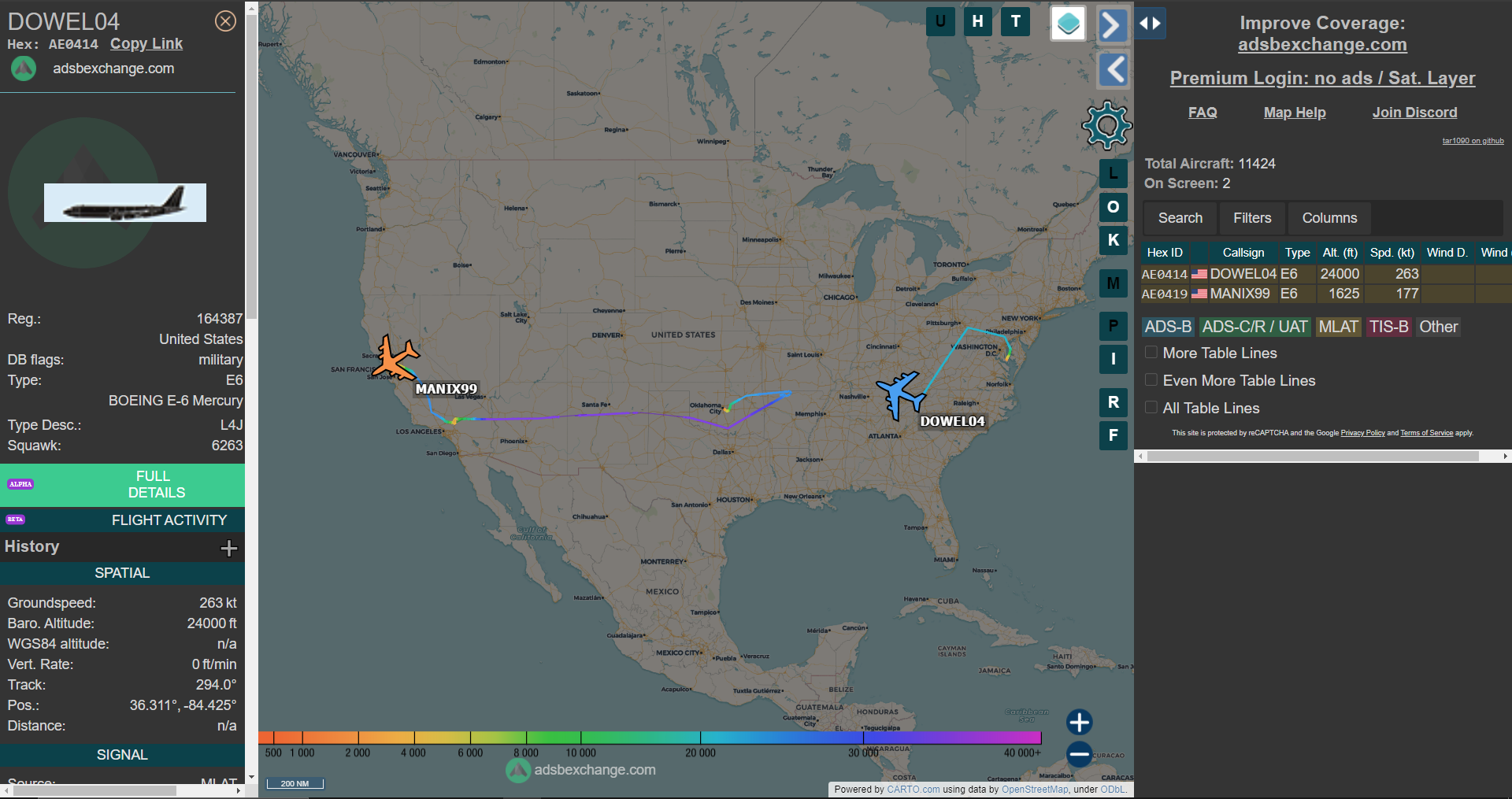The width and height of the screenshot is (1512, 799).
Task: Sort table by Callsign column
Action: tap(1243, 253)
